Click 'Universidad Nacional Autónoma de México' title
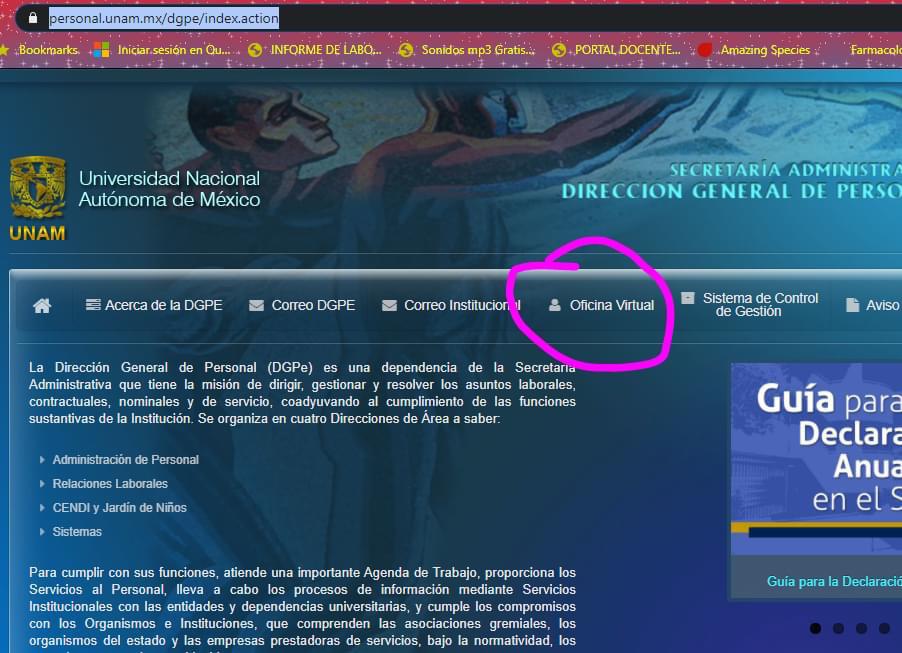The height and width of the screenshot is (653, 902). (169, 189)
